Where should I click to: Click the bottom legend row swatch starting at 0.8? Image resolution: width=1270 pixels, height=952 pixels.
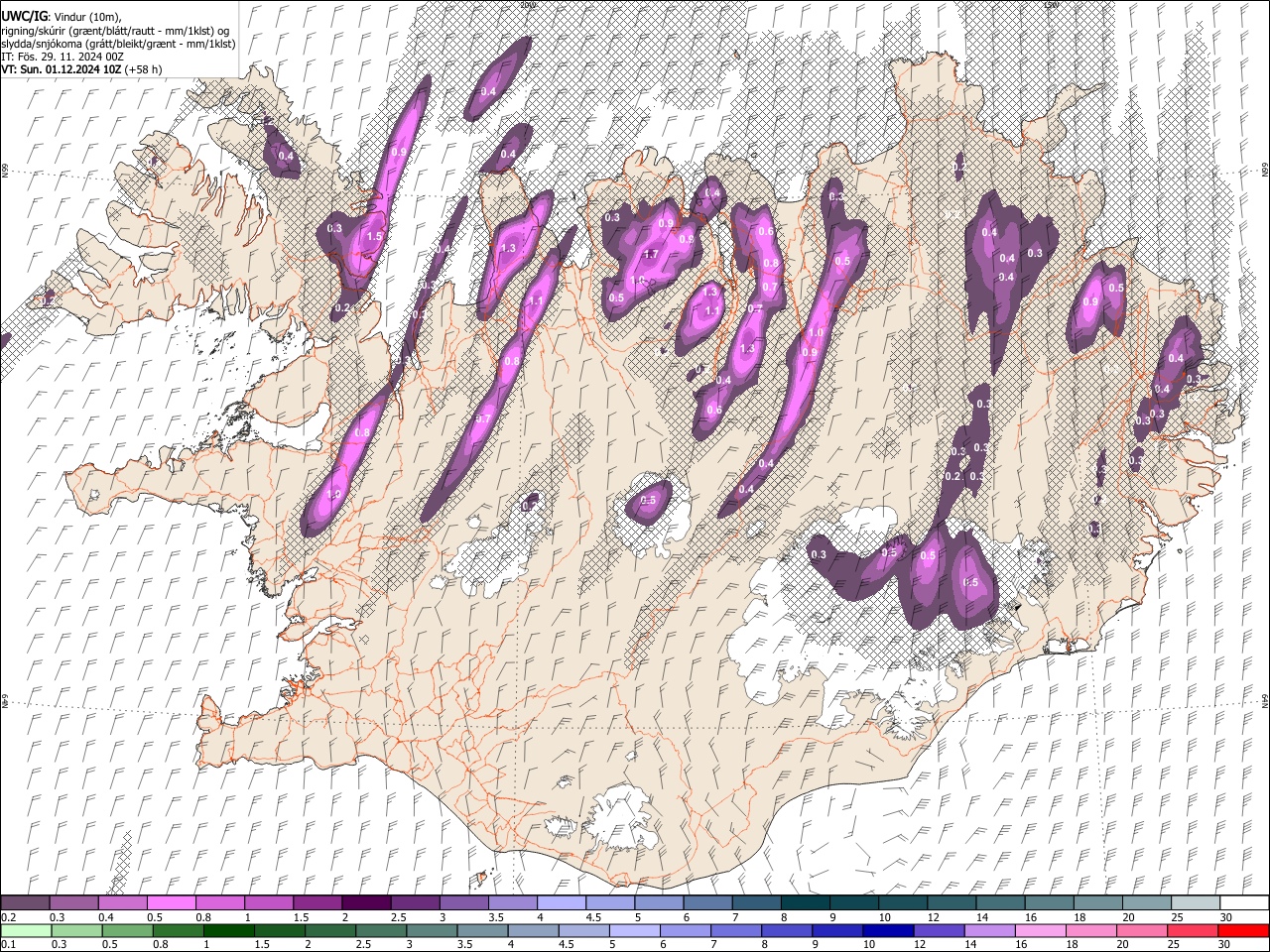[178, 930]
